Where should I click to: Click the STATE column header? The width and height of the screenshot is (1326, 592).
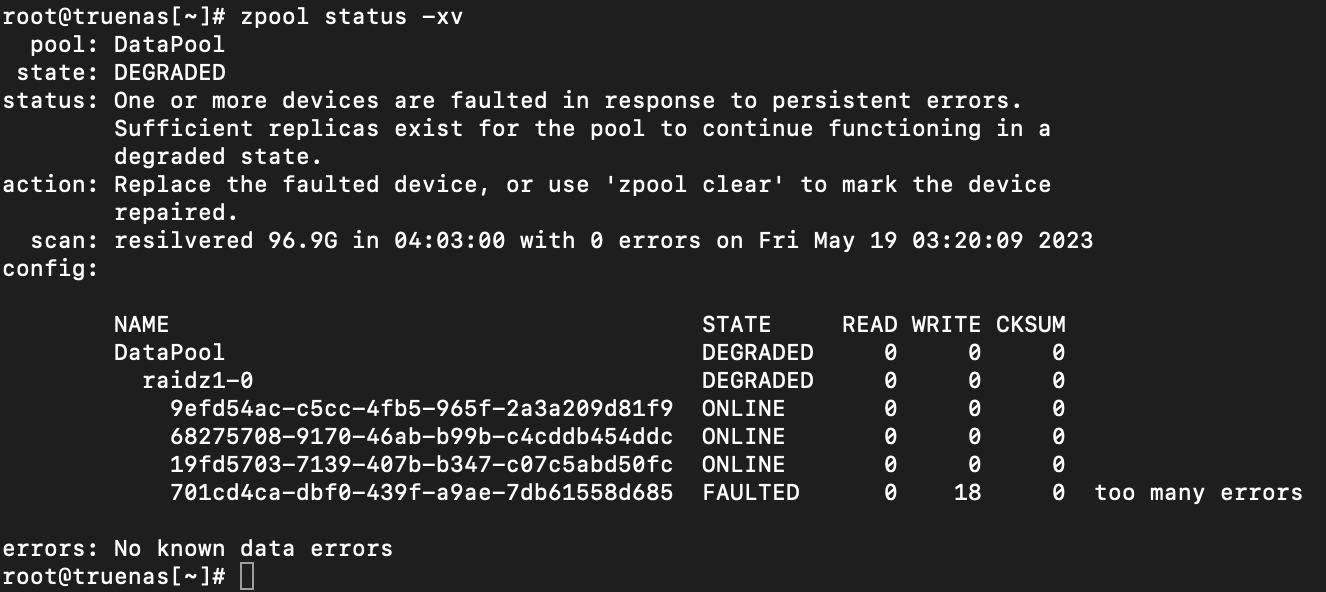click(737, 325)
